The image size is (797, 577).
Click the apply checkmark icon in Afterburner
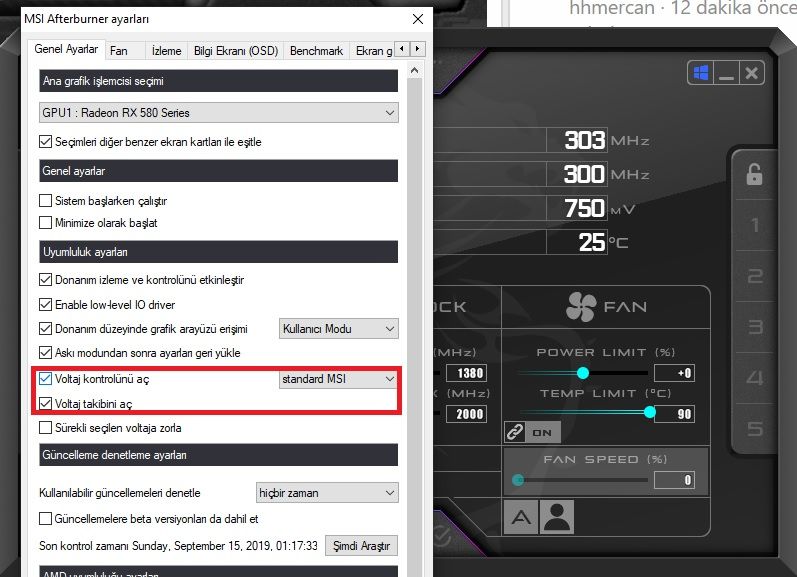click(442, 535)
